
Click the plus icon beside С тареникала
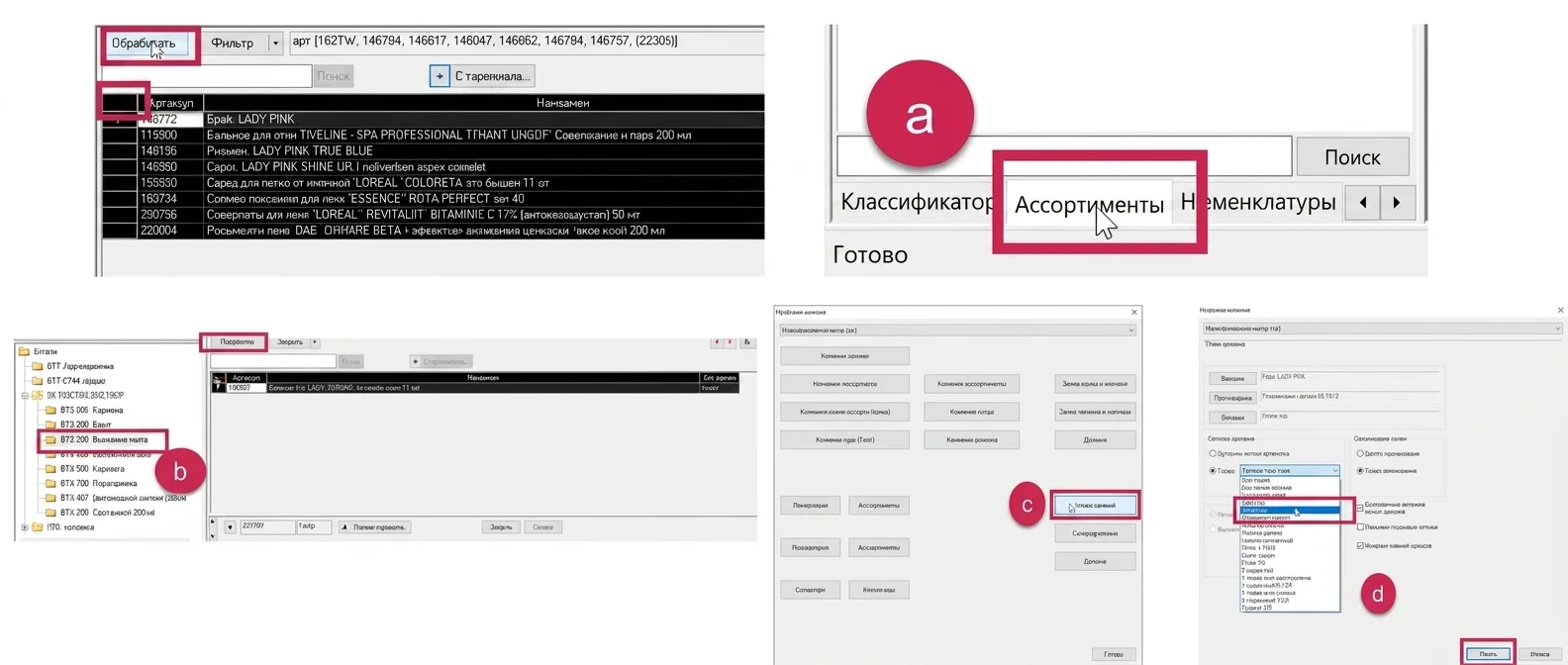(x=440, y=76)
